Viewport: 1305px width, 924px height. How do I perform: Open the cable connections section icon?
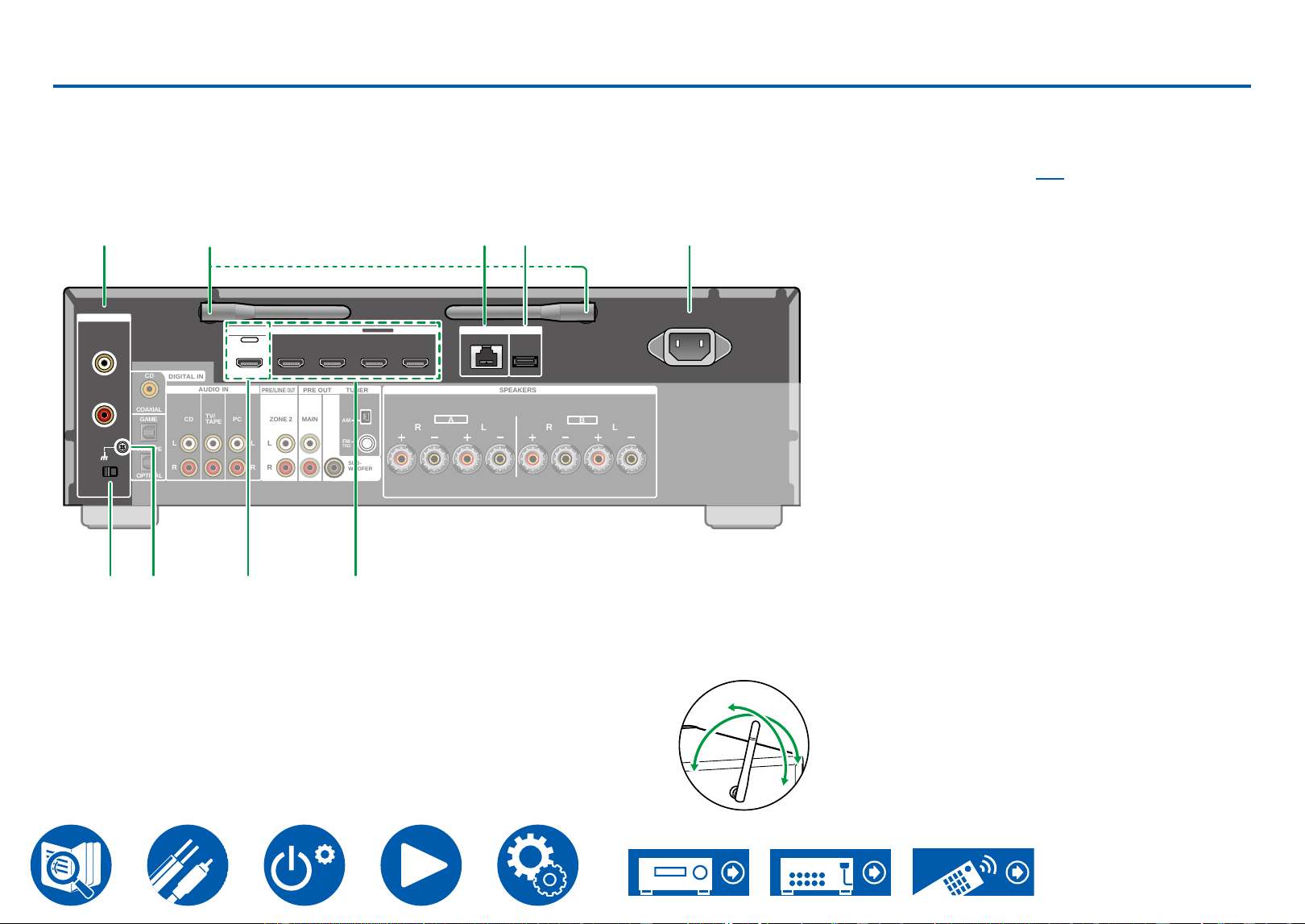coord(188,865)
